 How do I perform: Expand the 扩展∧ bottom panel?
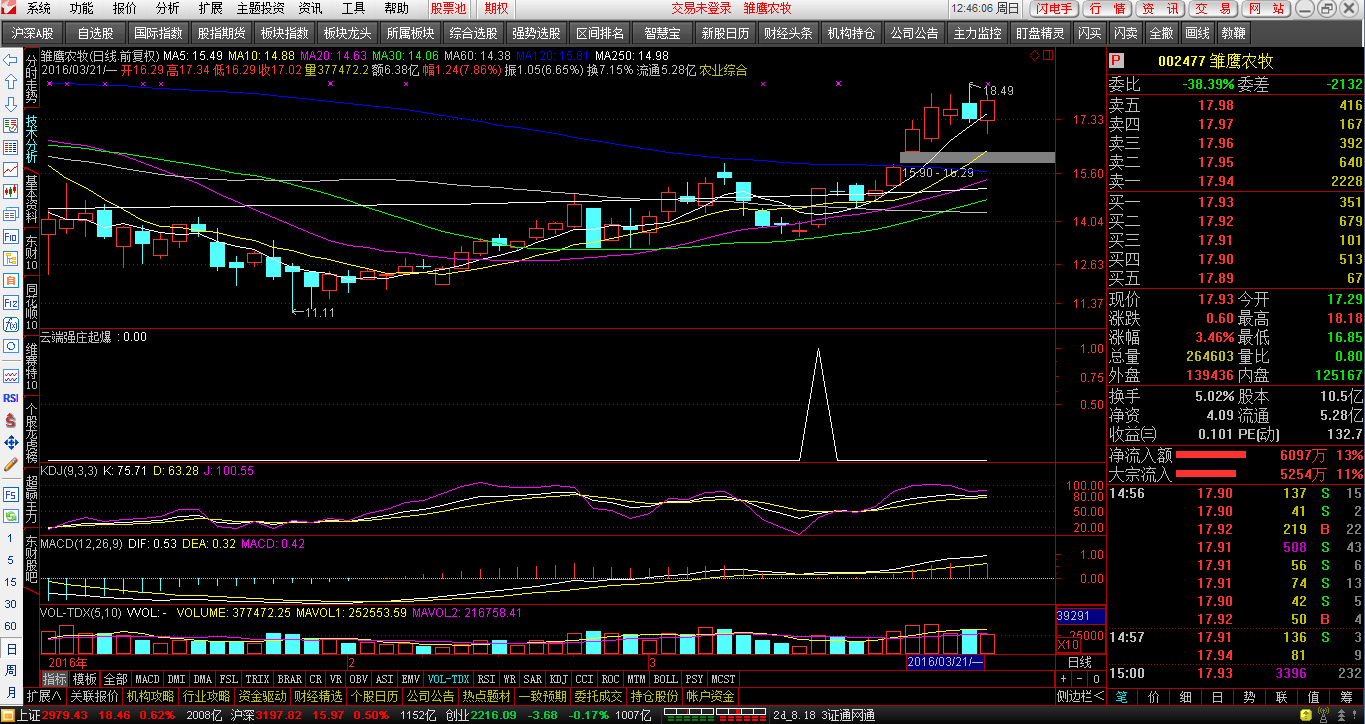44,696
